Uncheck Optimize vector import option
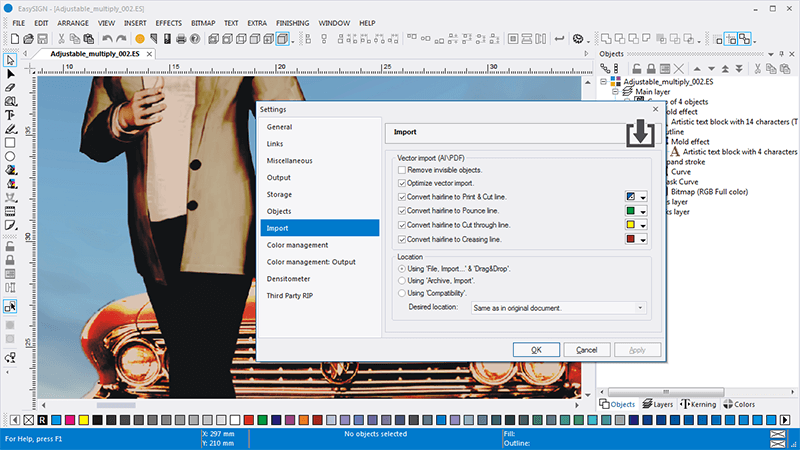800x450 pixels. pos(402,183)
